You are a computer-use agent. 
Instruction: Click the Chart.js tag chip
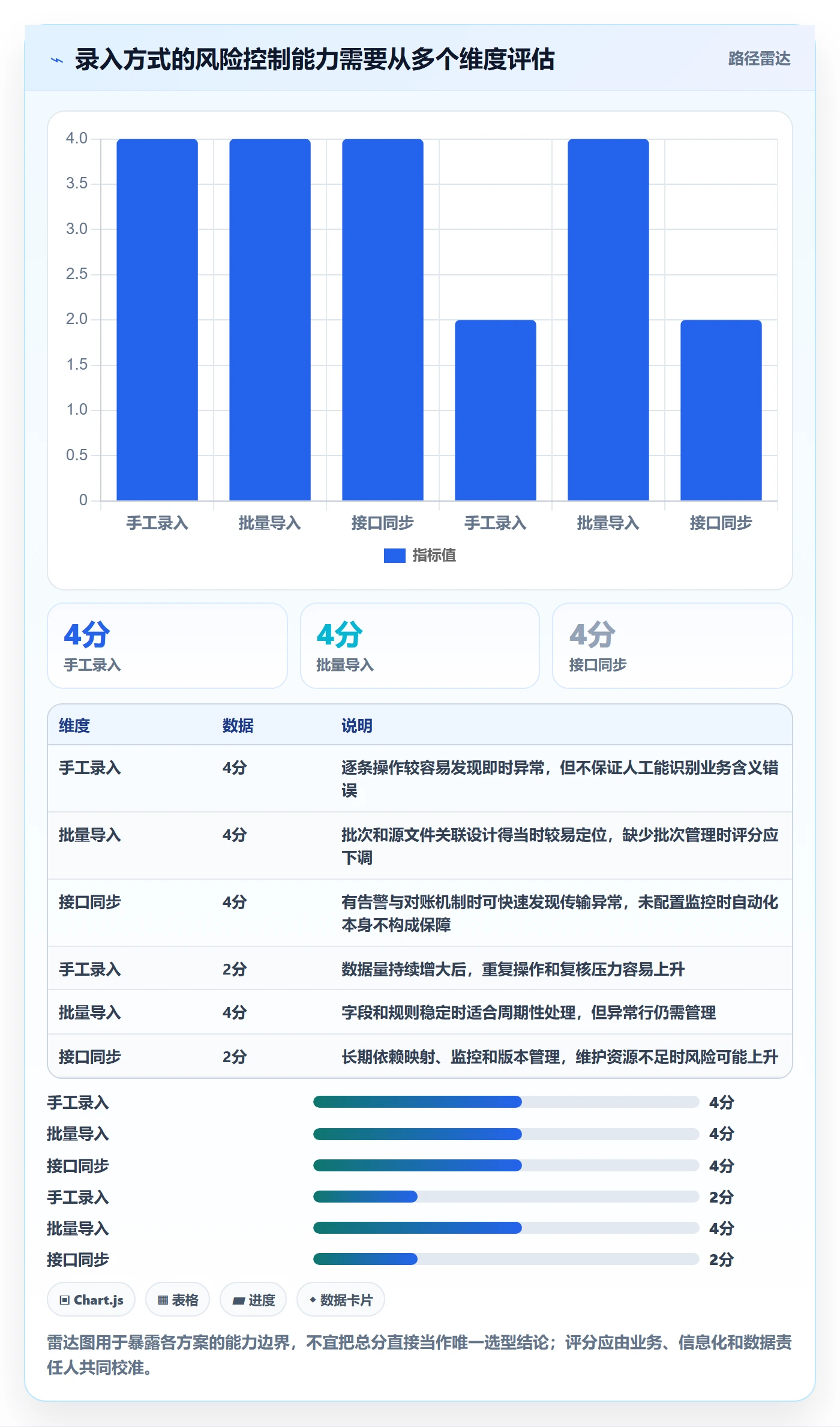tap(91, 1300)
